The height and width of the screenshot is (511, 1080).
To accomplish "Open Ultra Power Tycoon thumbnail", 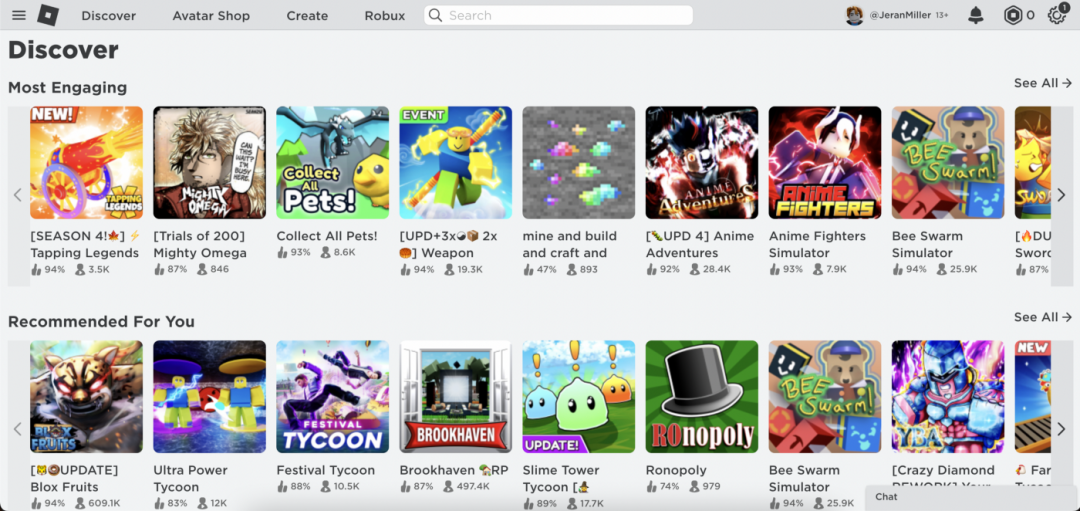I will tap(209, 397).
